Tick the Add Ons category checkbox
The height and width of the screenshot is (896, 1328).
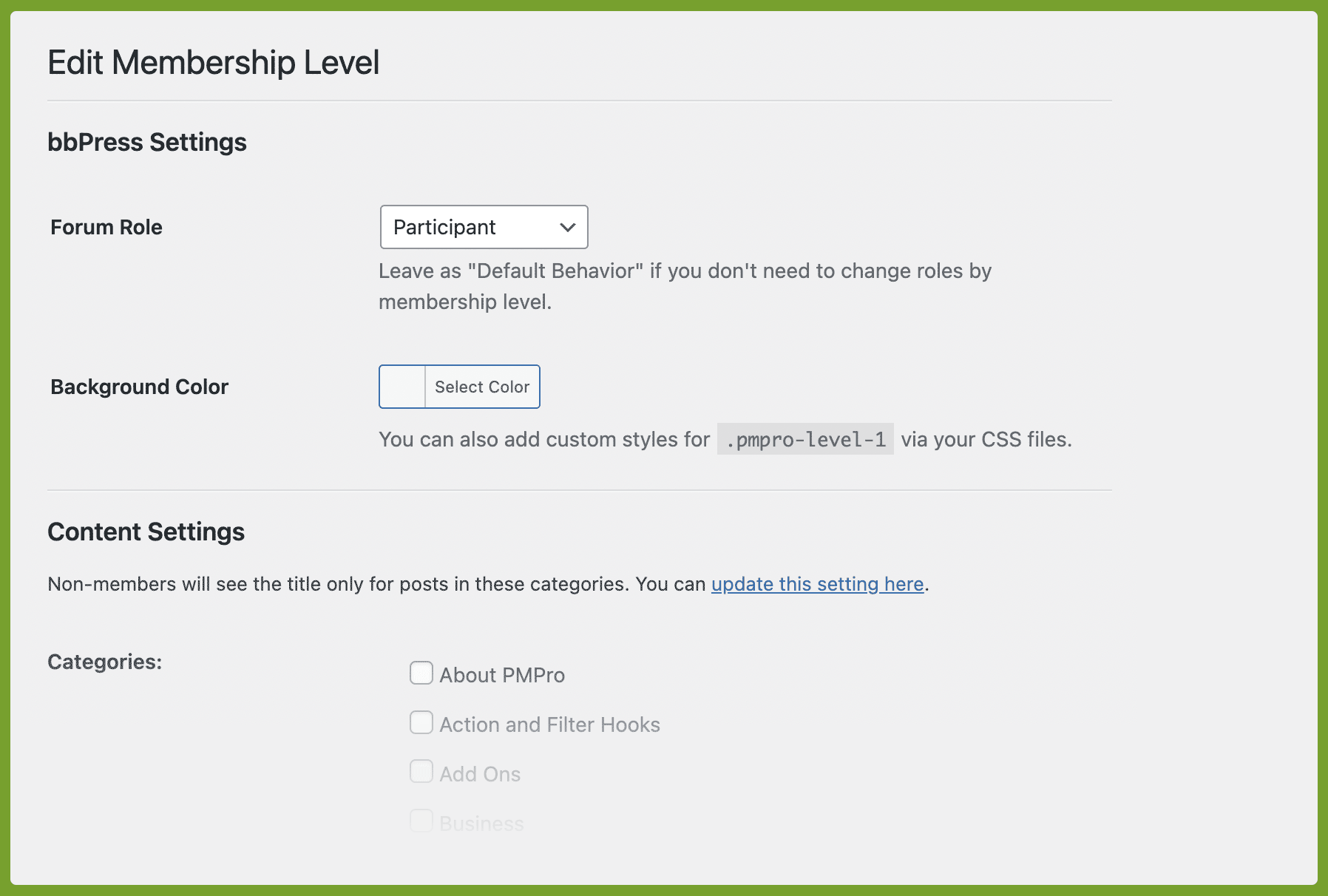421,771
